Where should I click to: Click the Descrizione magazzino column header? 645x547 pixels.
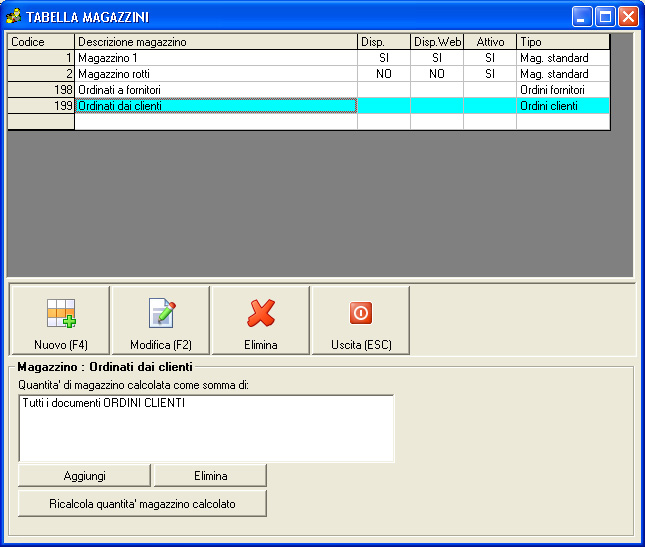(x=216, y=42)
